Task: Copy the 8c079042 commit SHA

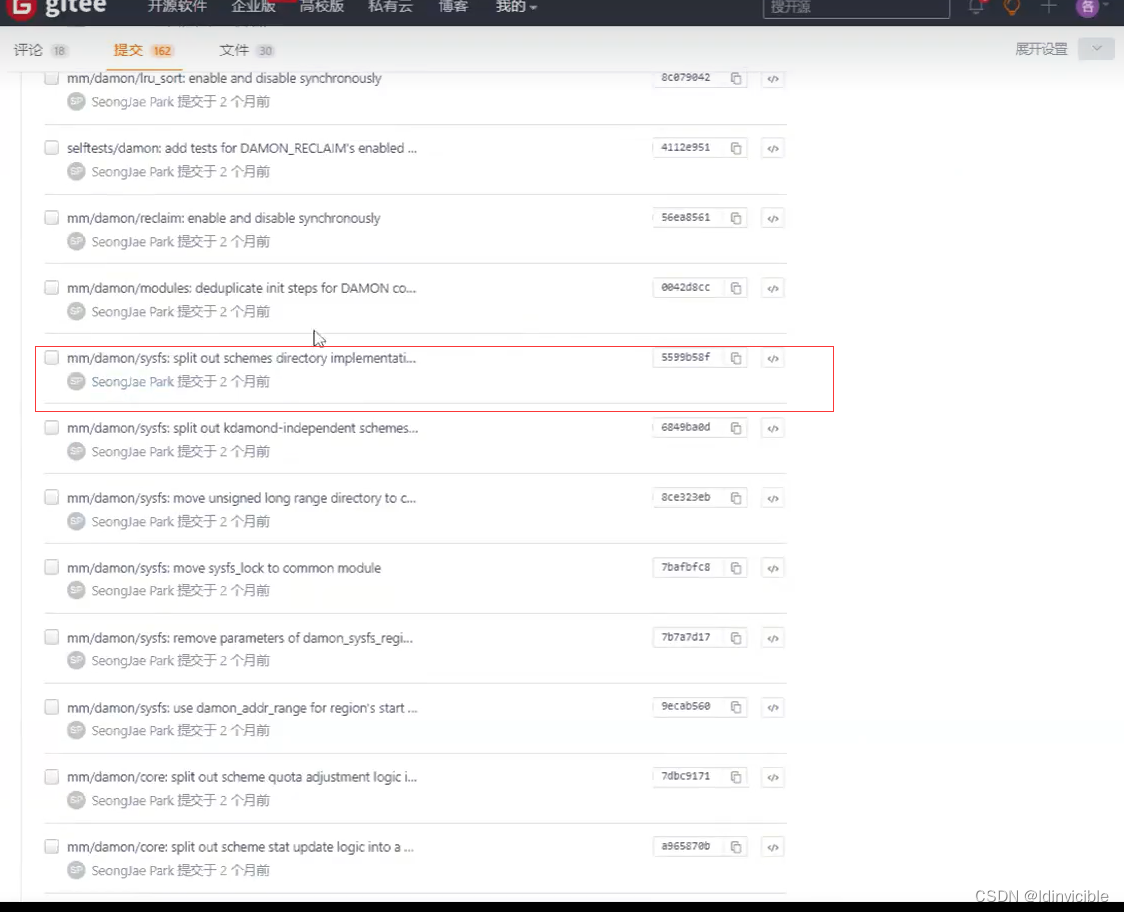Action: 737,78
